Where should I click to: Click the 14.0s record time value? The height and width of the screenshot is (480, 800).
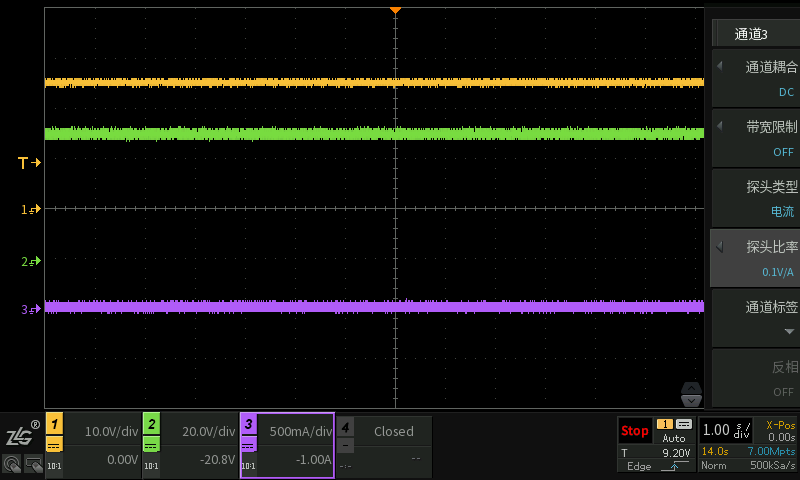click(x=715, y=451)
